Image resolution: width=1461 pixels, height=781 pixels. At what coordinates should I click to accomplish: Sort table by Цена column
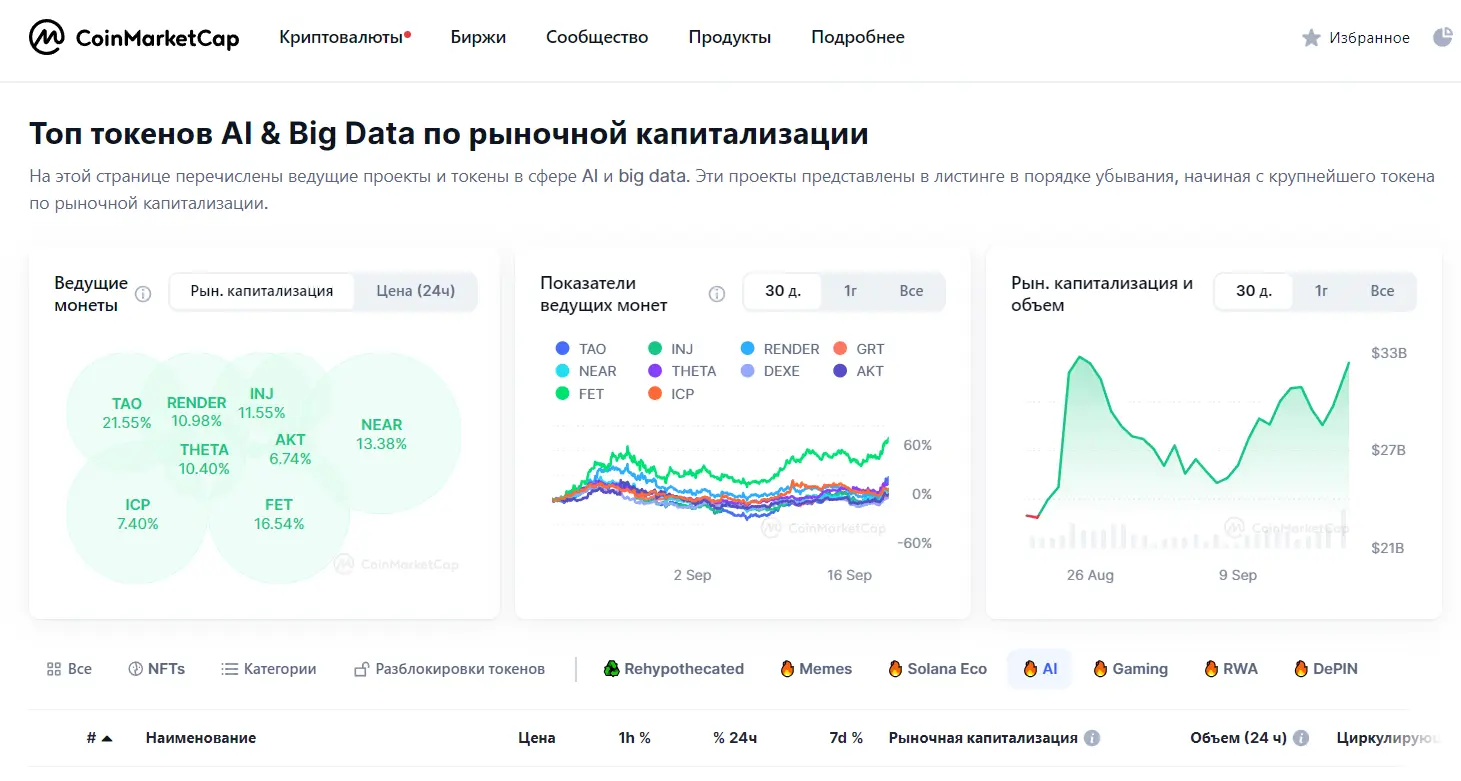(537, 738)
